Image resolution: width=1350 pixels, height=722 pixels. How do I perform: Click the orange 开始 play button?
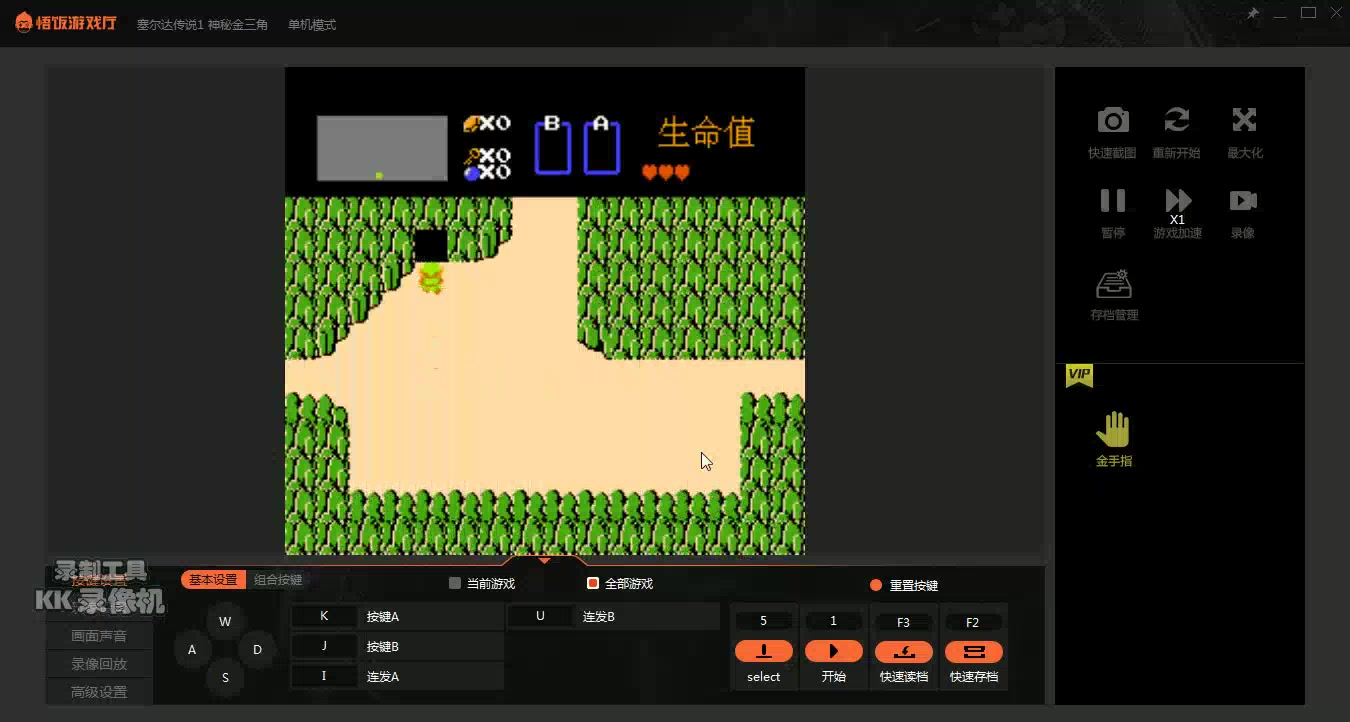[x=834, y=651]
